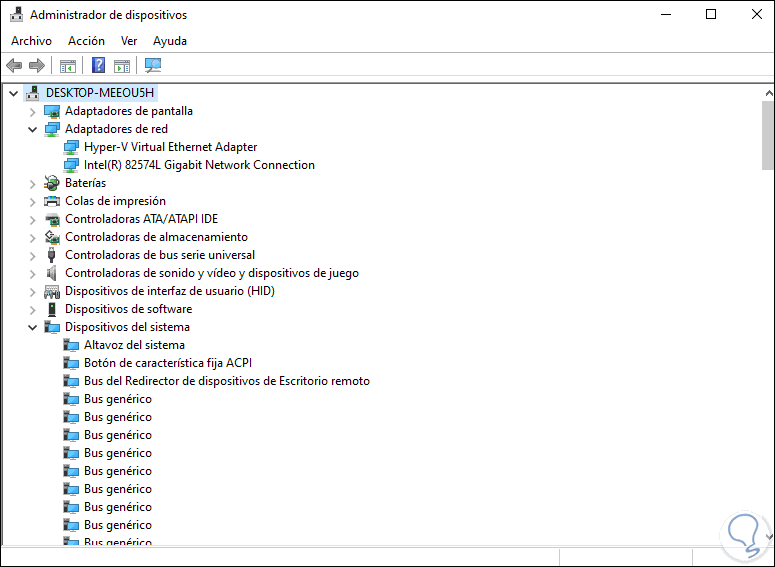
Task: Expand Dispositivos de software
Action: (33, 310)
